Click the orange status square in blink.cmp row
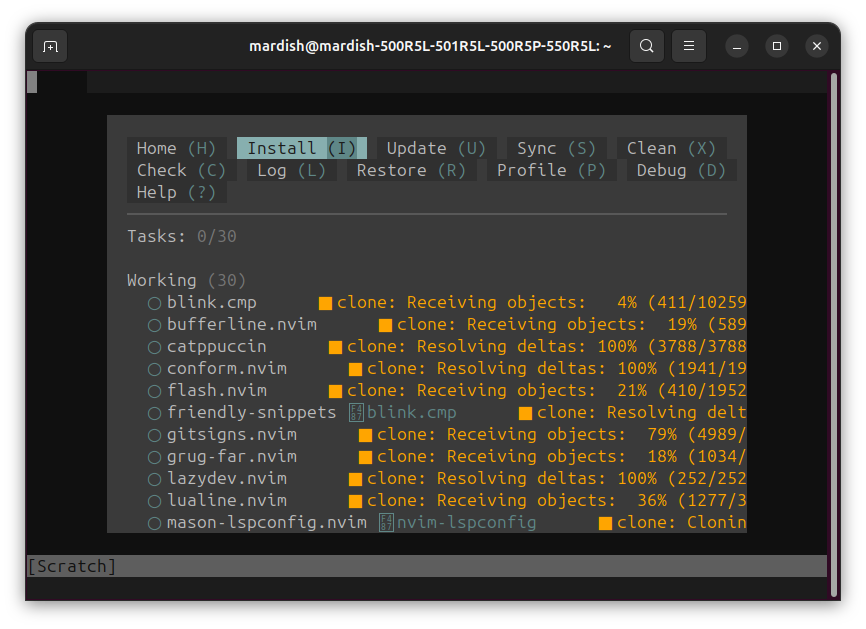 [325, 303]
